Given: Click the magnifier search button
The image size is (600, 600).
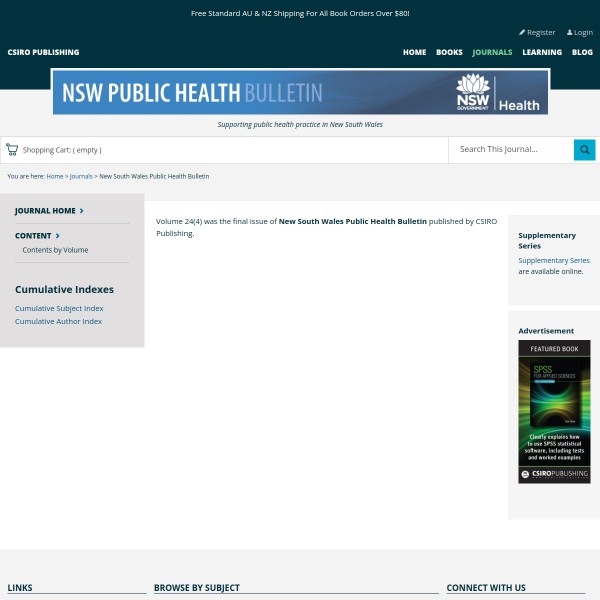Looking at the screenshot, I should 584,150.
